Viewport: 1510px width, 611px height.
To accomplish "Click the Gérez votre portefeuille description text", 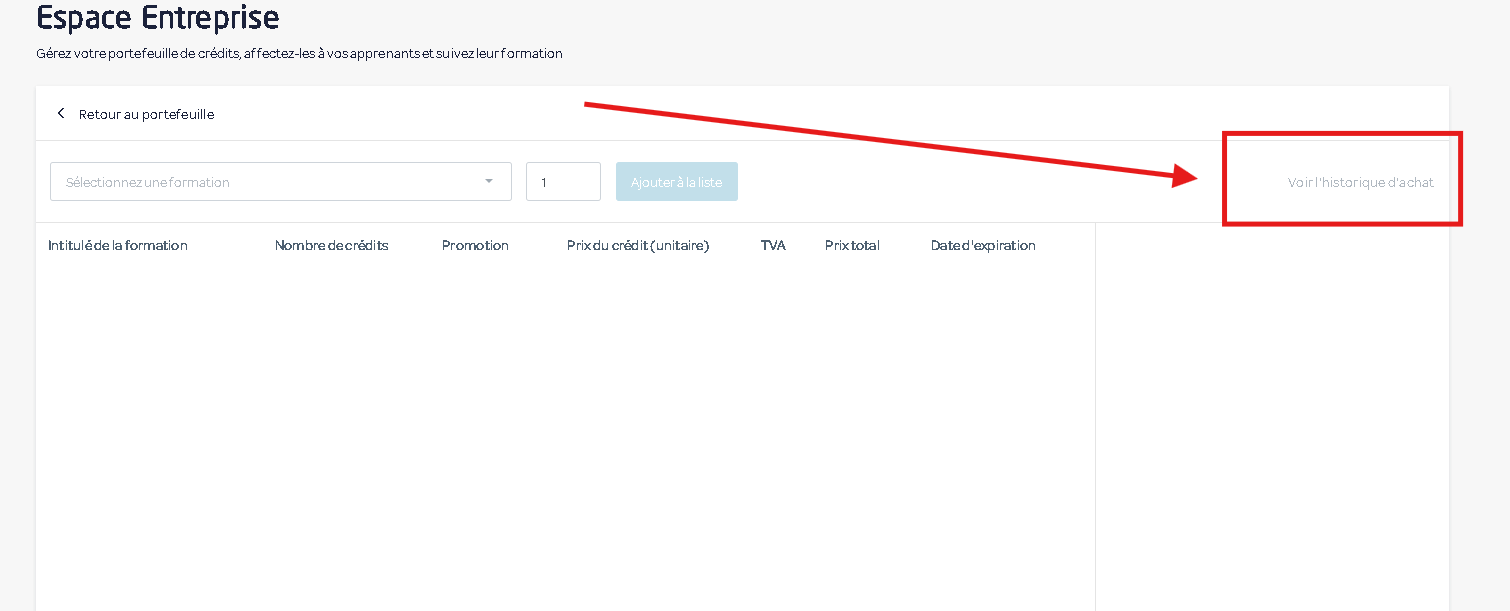I will point(299,53).
